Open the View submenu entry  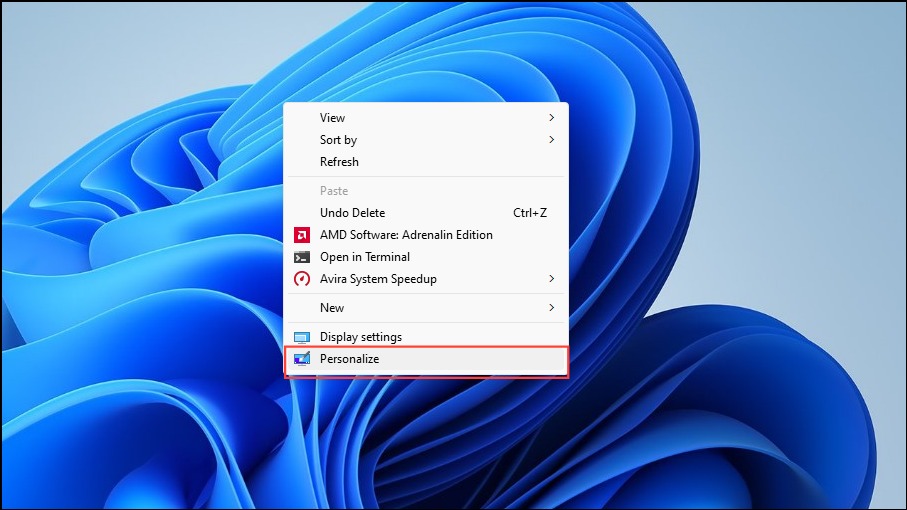click(426, 117)
